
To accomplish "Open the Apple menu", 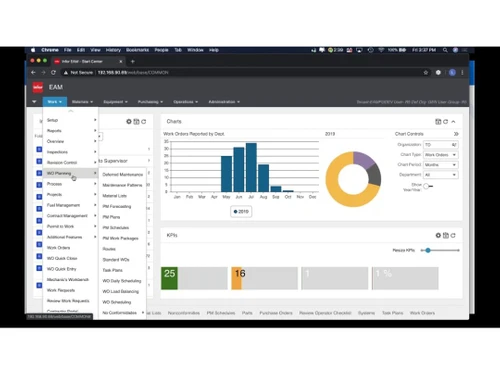I will click(33, 50).
